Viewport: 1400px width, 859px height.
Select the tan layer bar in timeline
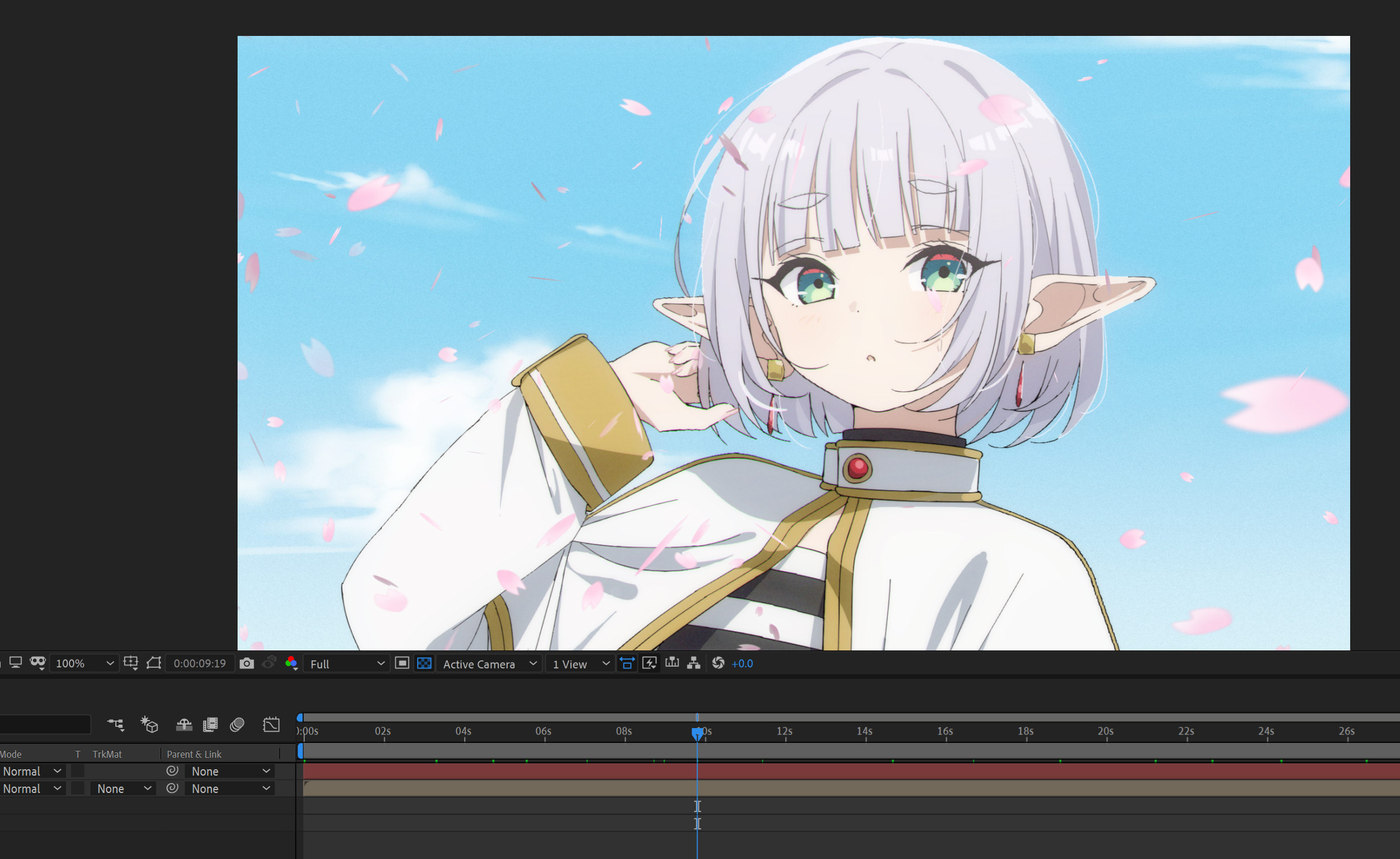pos(851,788)
